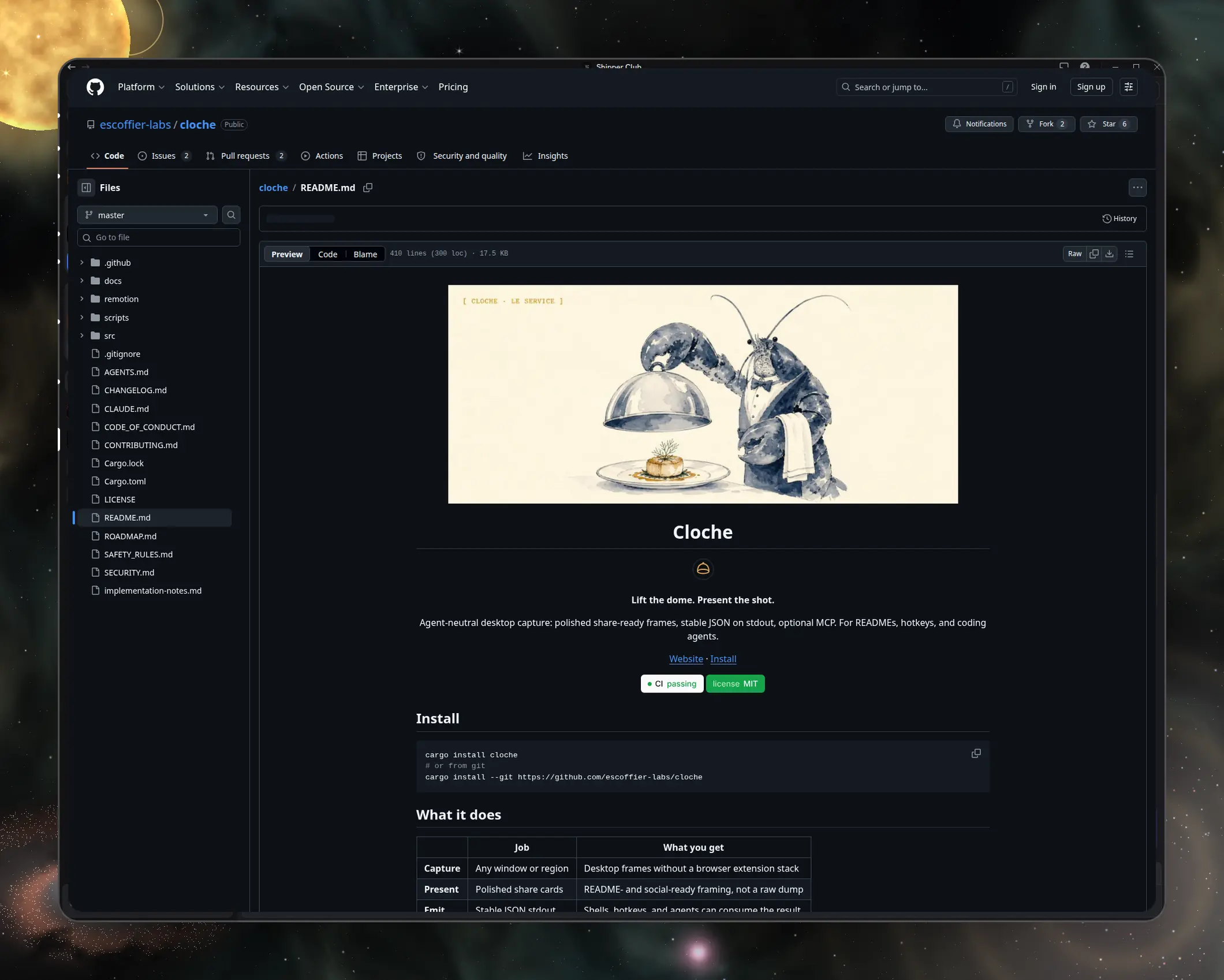Select the Code repository tab
Image resolution: width=1224 pixels, height=980 pixels.
(107, 156)
